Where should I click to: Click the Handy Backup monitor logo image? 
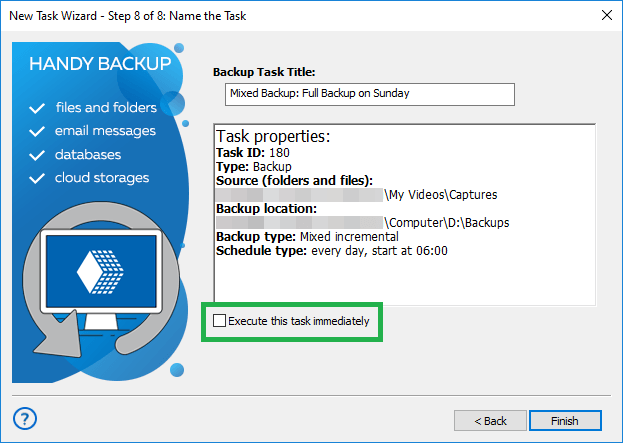click(101, 278)
